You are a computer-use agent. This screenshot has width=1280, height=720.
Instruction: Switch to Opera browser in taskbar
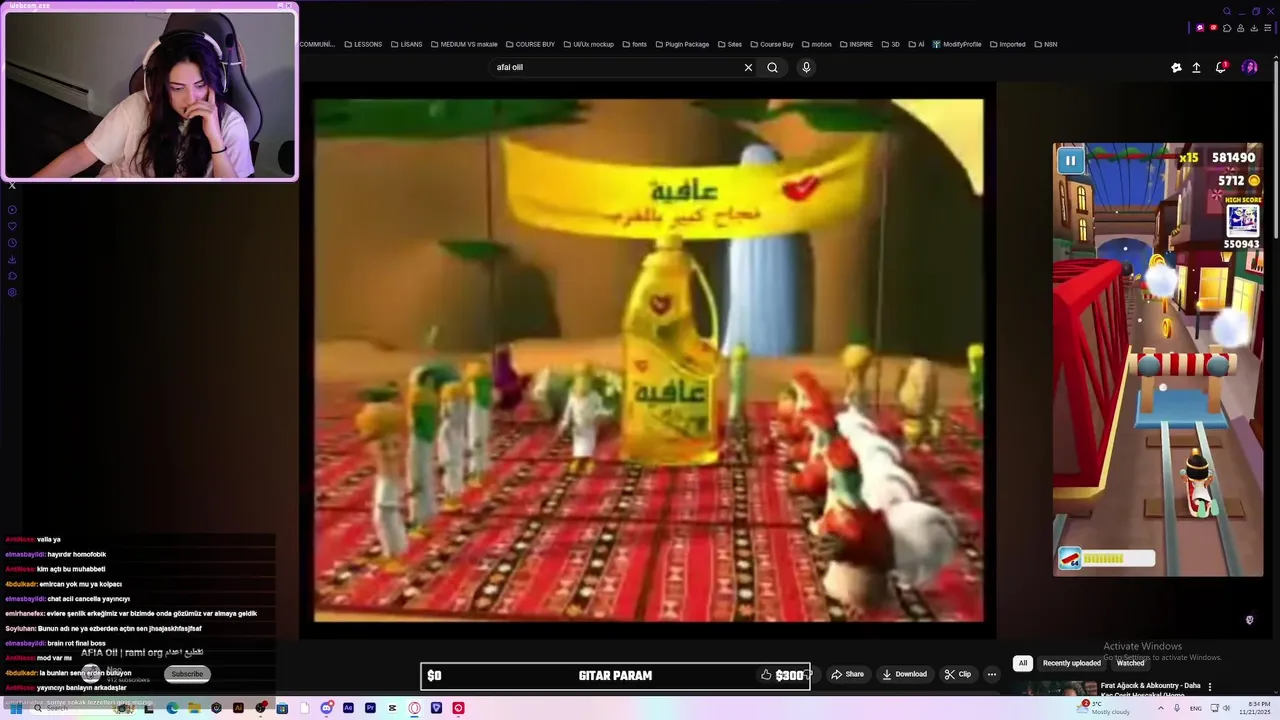click(414, 708)
